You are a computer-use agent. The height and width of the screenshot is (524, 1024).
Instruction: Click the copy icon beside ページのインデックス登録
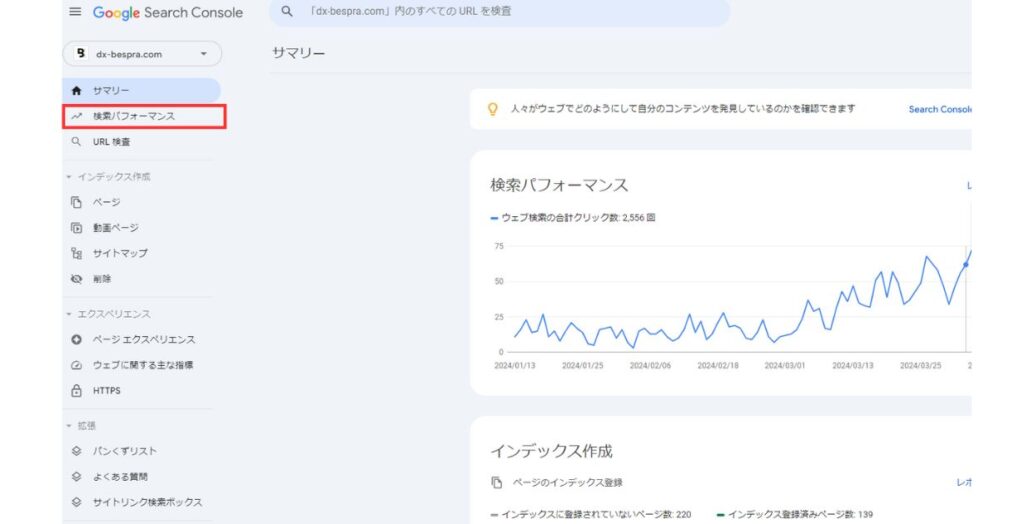(496, 483)
